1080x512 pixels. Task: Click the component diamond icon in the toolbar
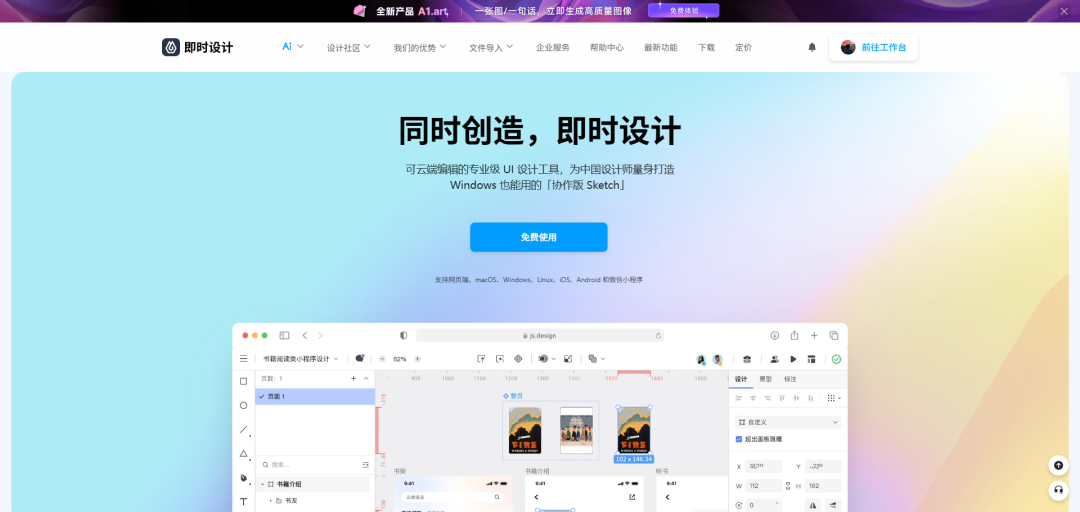(x=518, y=359)
